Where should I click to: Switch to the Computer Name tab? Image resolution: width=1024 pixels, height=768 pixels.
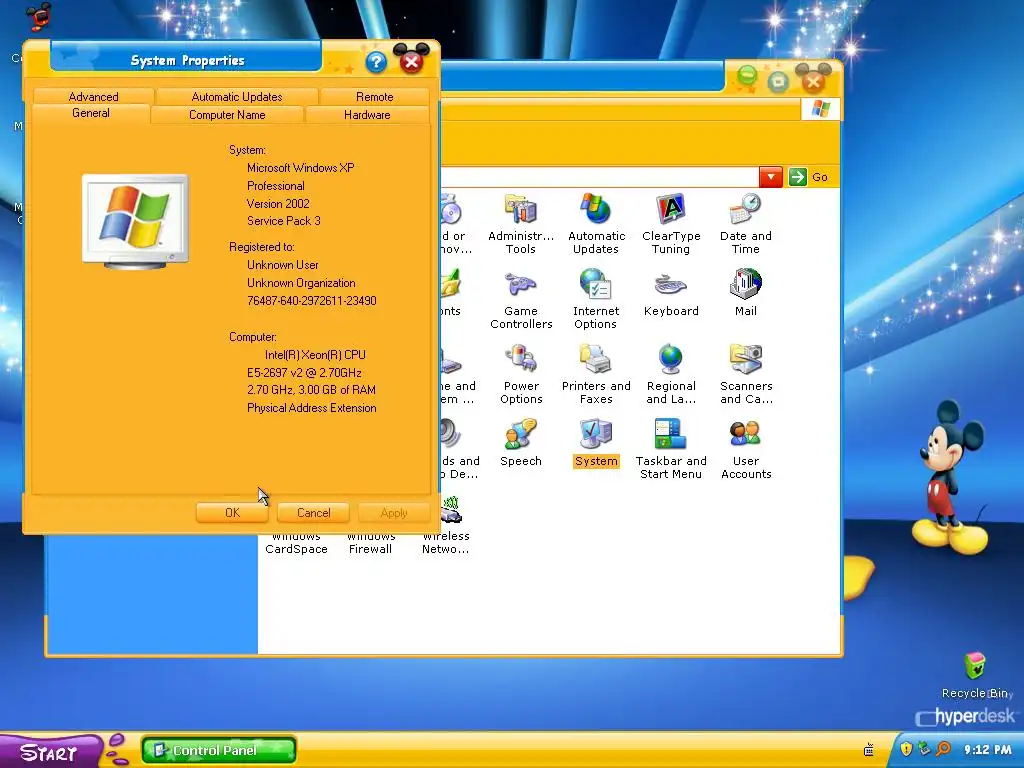pyautogui.click(x=227, y=115)
